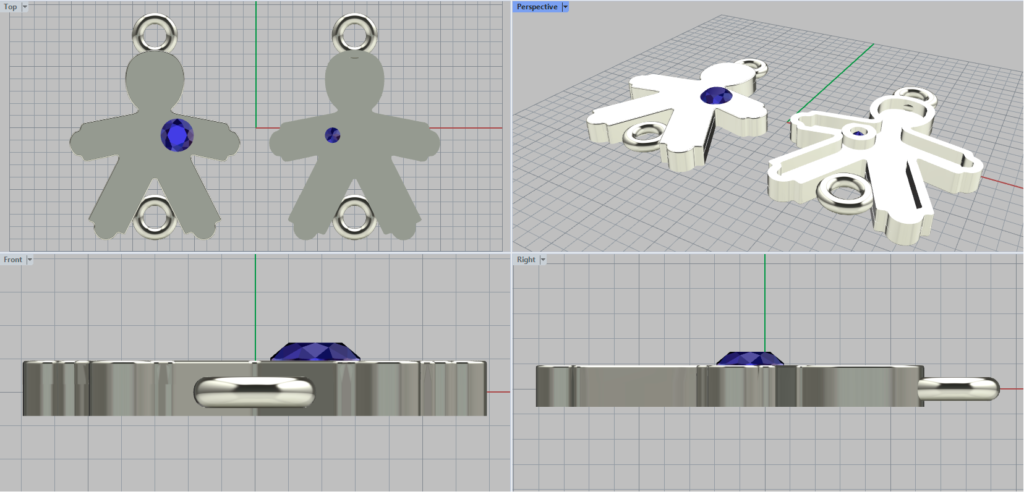1024x494 pixels.
Task: Select the small blue gem in Top view
Action: point(332,135)
